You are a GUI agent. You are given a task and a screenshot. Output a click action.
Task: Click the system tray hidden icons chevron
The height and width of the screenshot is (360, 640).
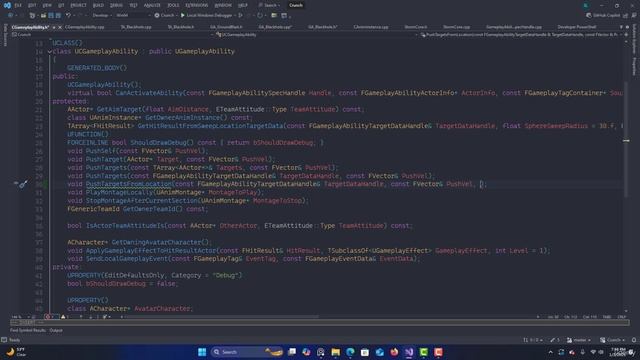tap(550, 352)
